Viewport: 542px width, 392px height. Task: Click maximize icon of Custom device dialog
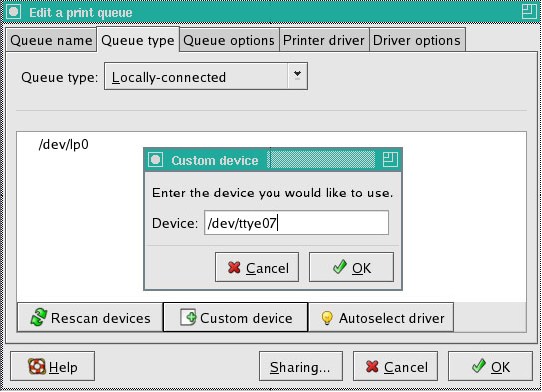(x=390, y=160)
